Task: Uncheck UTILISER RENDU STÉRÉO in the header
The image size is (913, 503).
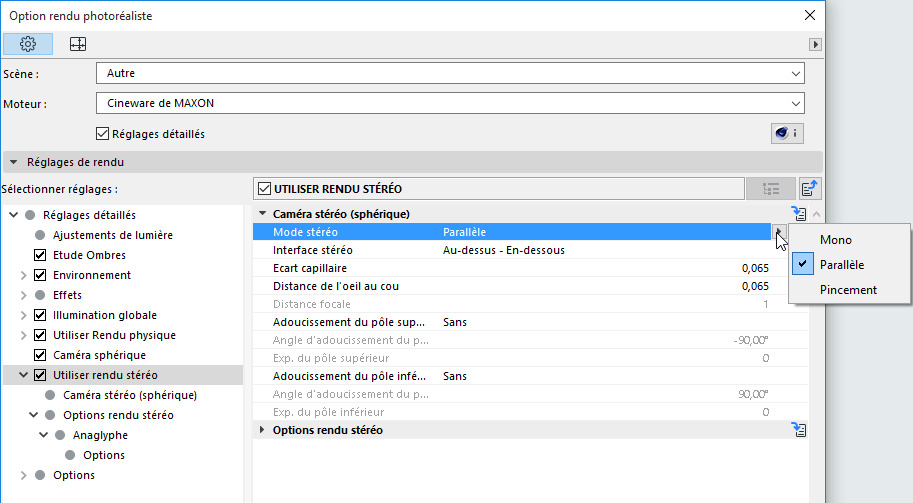Action: [264, 189]
